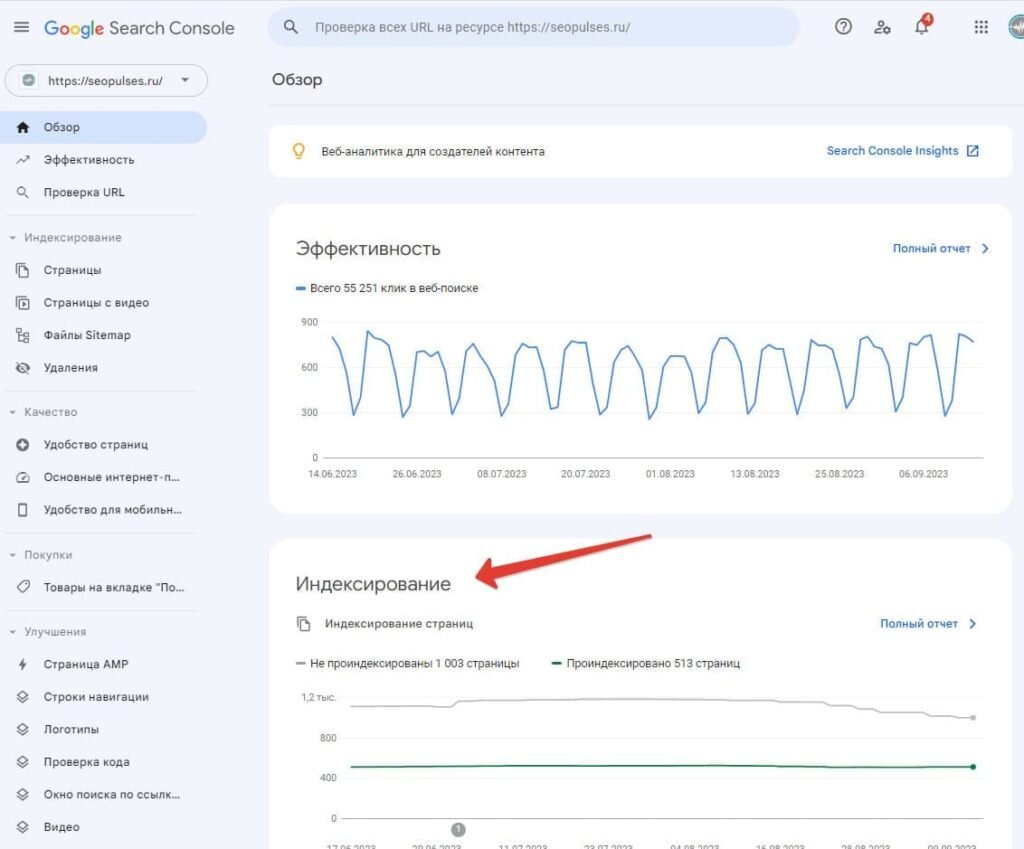
Task: Click chevron next to Индексирование Полный отчет
Action: (x=972, y=624)
